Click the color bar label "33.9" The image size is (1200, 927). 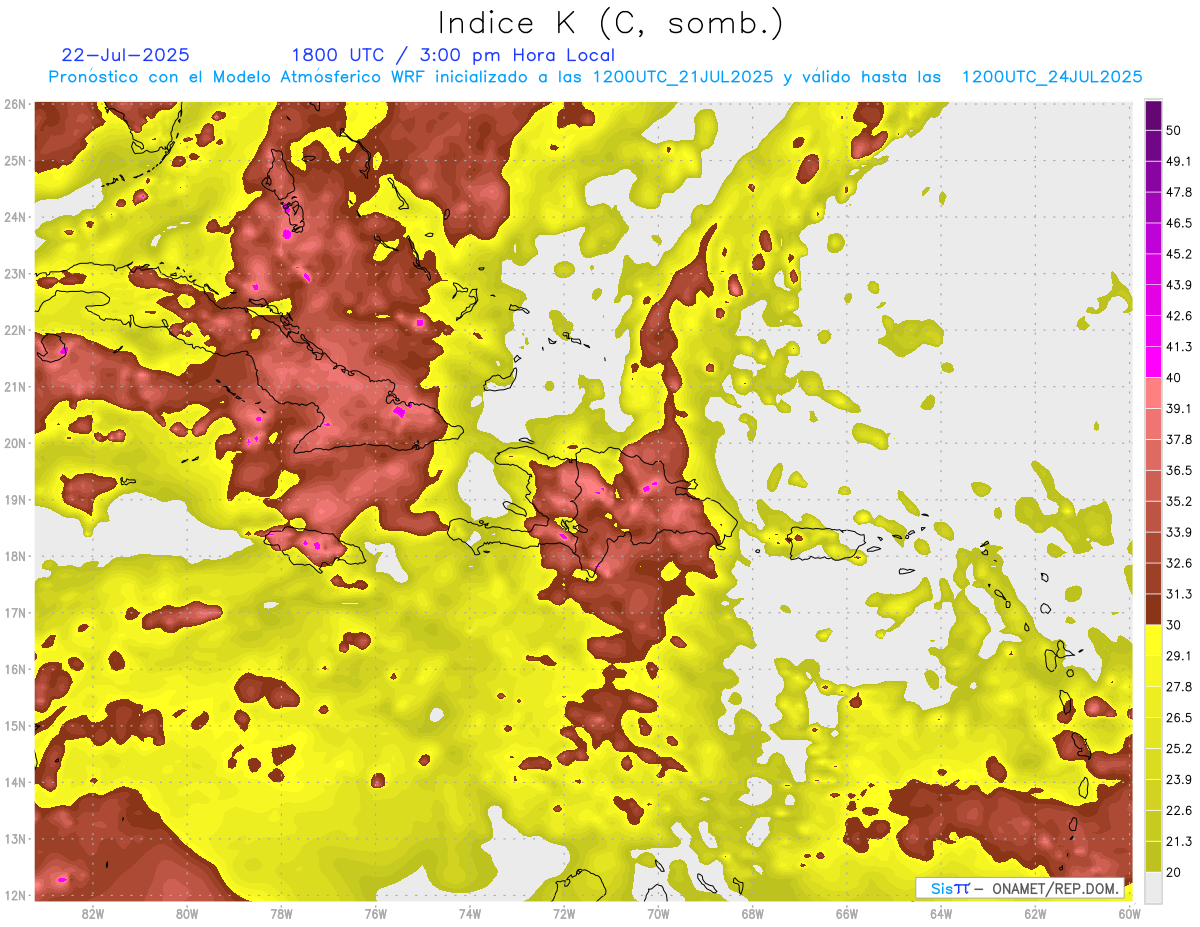click(x=1178, y=532)
